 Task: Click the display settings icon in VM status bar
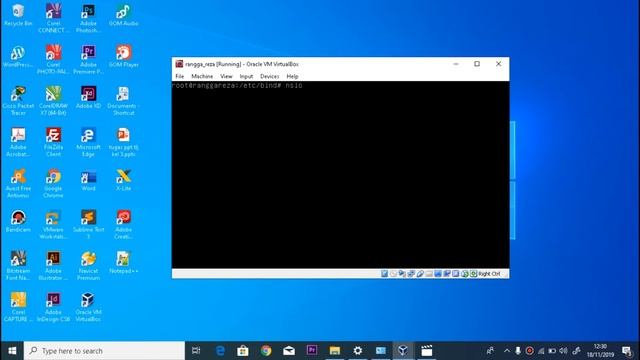point(438,273)
